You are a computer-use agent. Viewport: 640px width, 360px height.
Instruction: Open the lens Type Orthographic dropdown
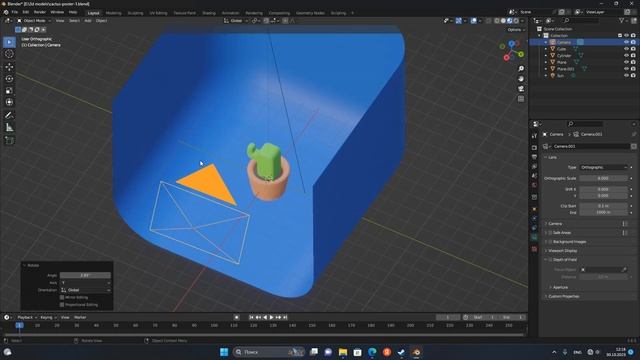pyautogui.click(x=603, y=167)
